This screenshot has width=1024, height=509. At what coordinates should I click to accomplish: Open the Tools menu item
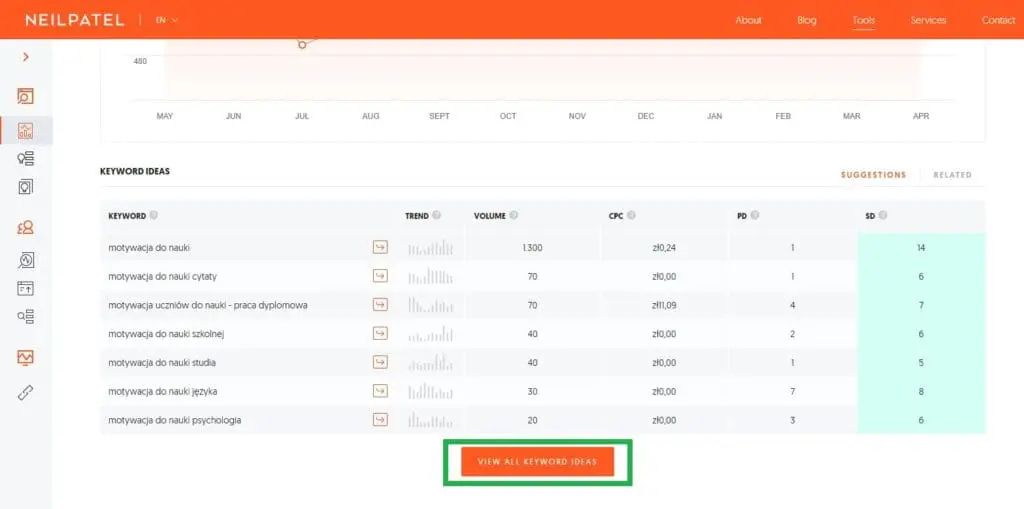tap(863, 20)
